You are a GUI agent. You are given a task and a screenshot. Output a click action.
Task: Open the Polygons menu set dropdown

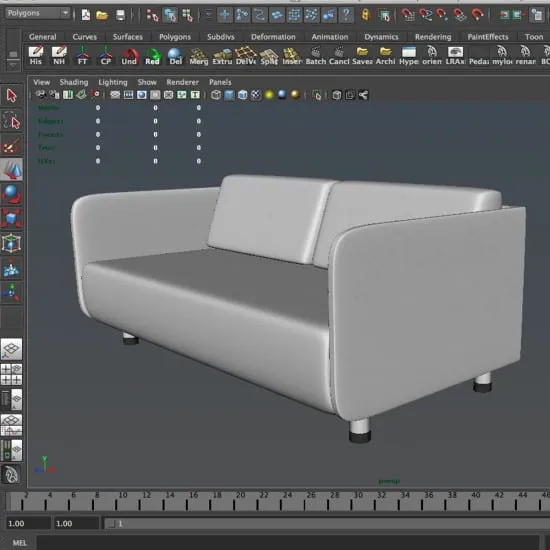click(x=37, y=13)
